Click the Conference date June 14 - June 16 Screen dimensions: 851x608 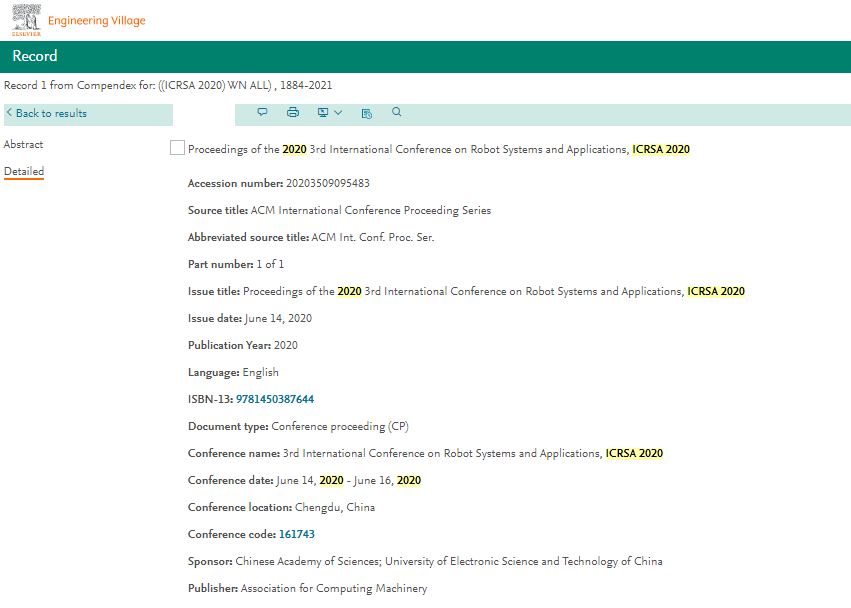pyautogui.click(x=348, y=480)
